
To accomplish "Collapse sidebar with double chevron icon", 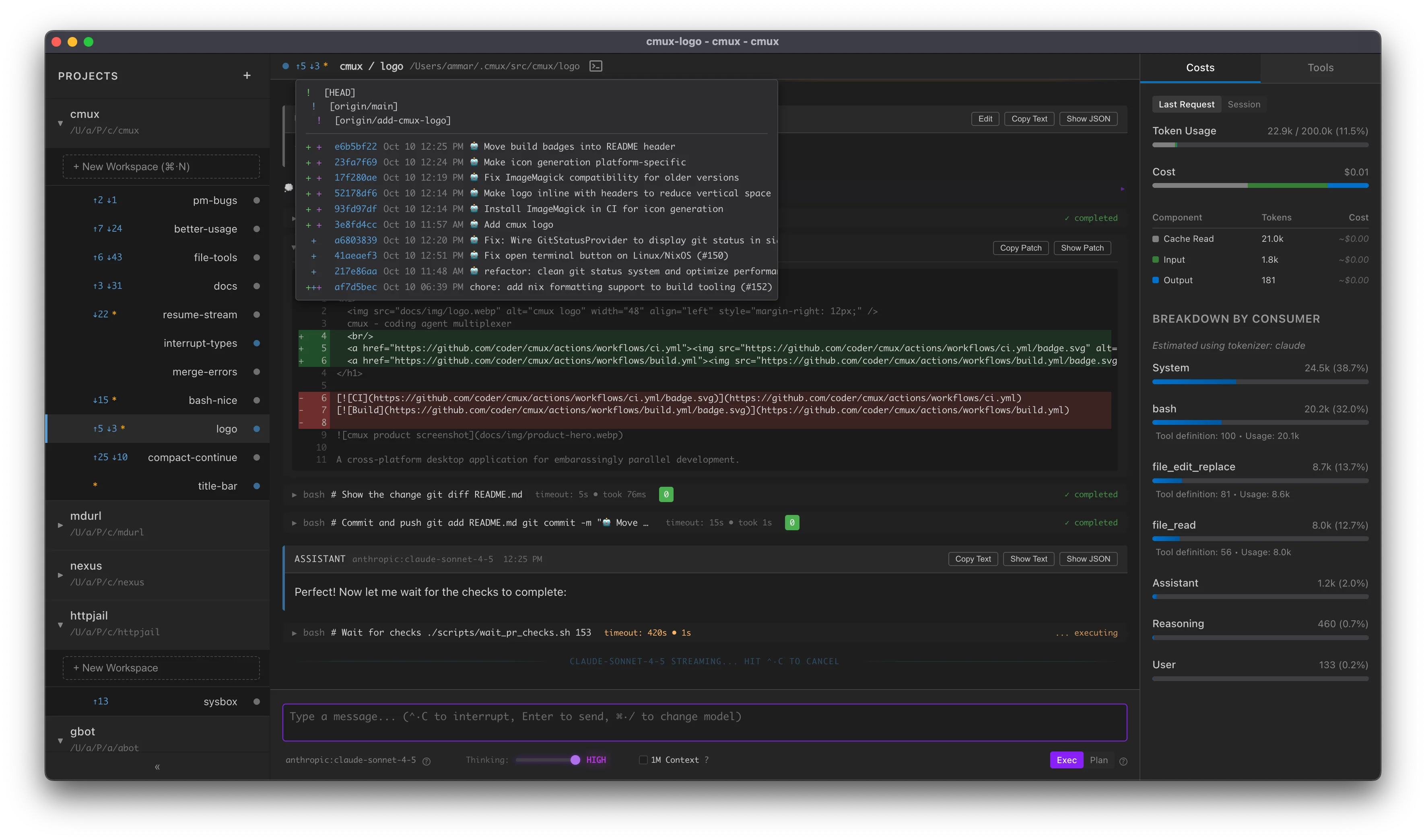I will click(x=157, y=767).
